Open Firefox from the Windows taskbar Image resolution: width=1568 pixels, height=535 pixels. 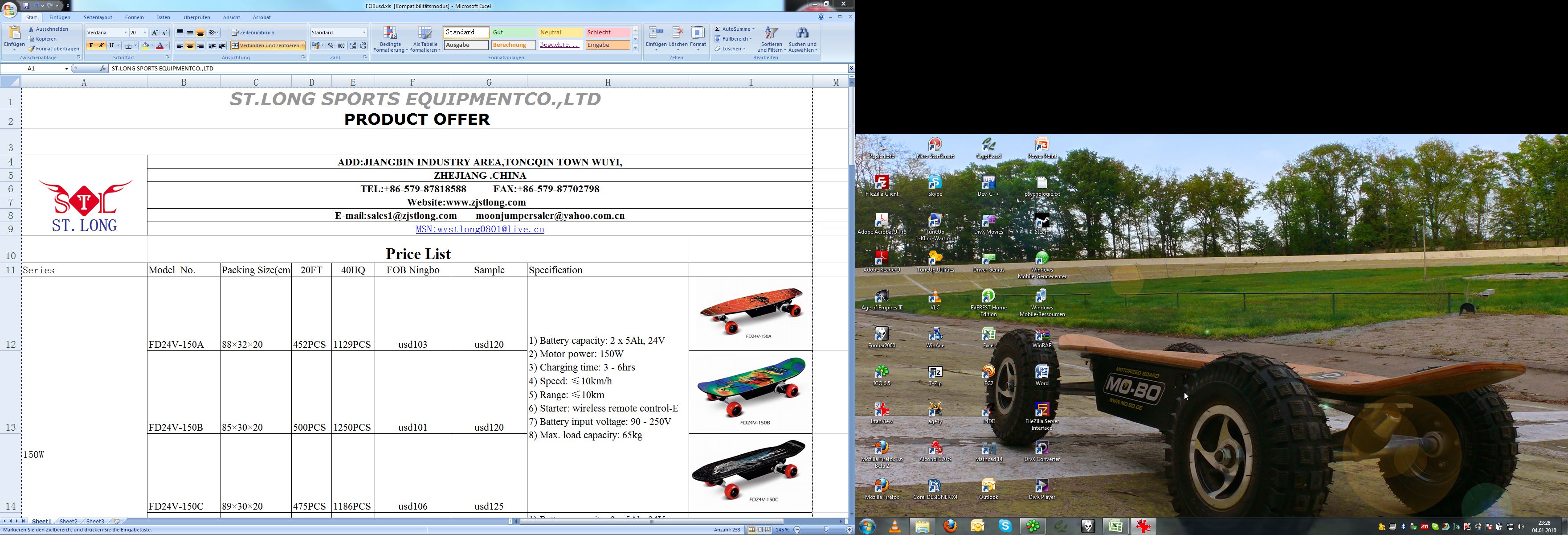[950, 527]
